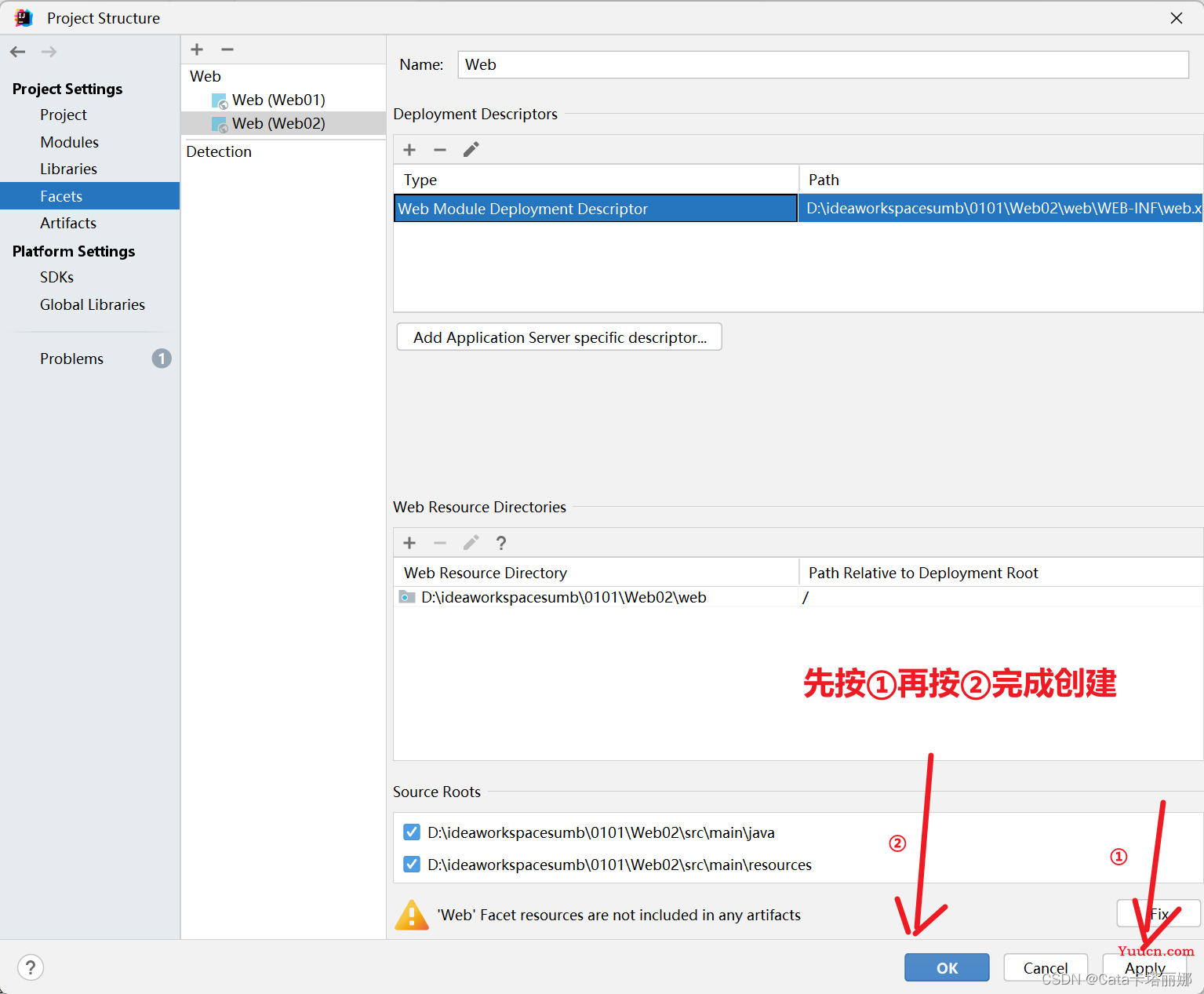Edit web resource directory with pencil icon
This screenshot has width=1204, height=994.
click(471, 543)
